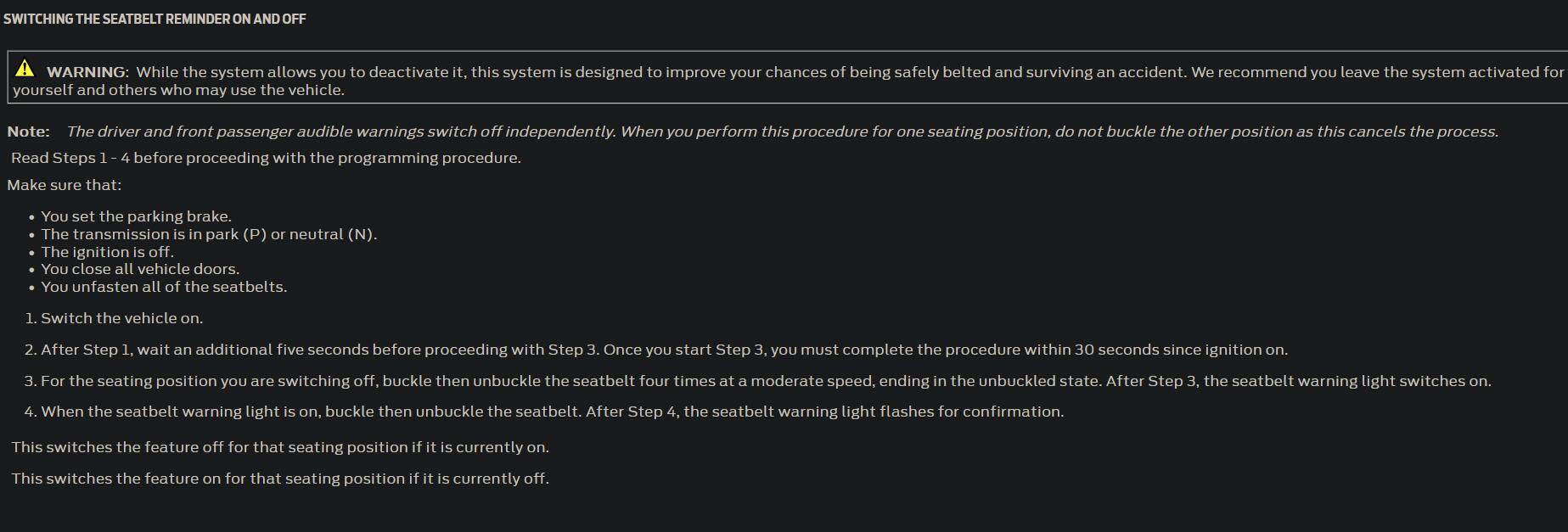Screen dimensions: 1568x532
Task: Click the 'close all vehicle doors' bullet
Action: (x=140, y=269)
